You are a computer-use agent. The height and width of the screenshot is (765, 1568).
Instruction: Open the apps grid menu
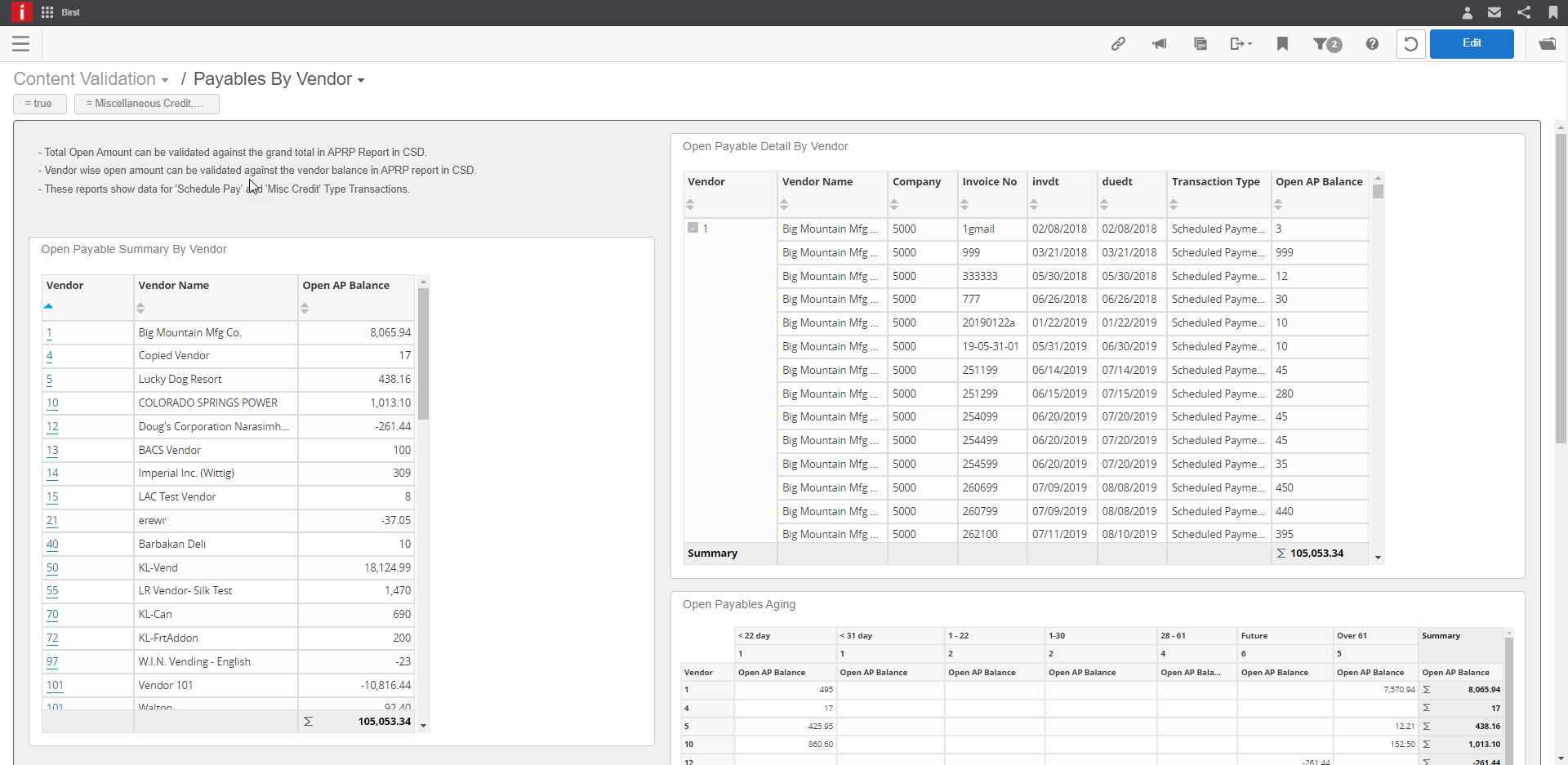(47, 12)
